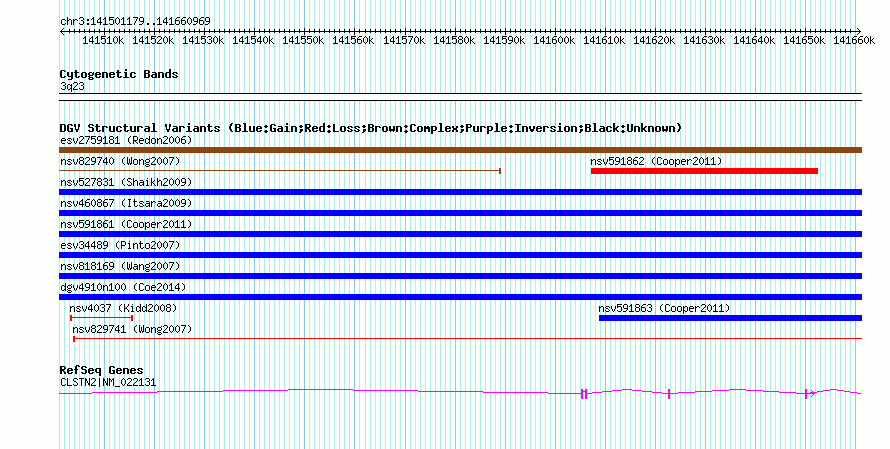Screen dimensions: 890x449
Task: Click the 141540k ruler tick label
Action: [x=253, y=40]
